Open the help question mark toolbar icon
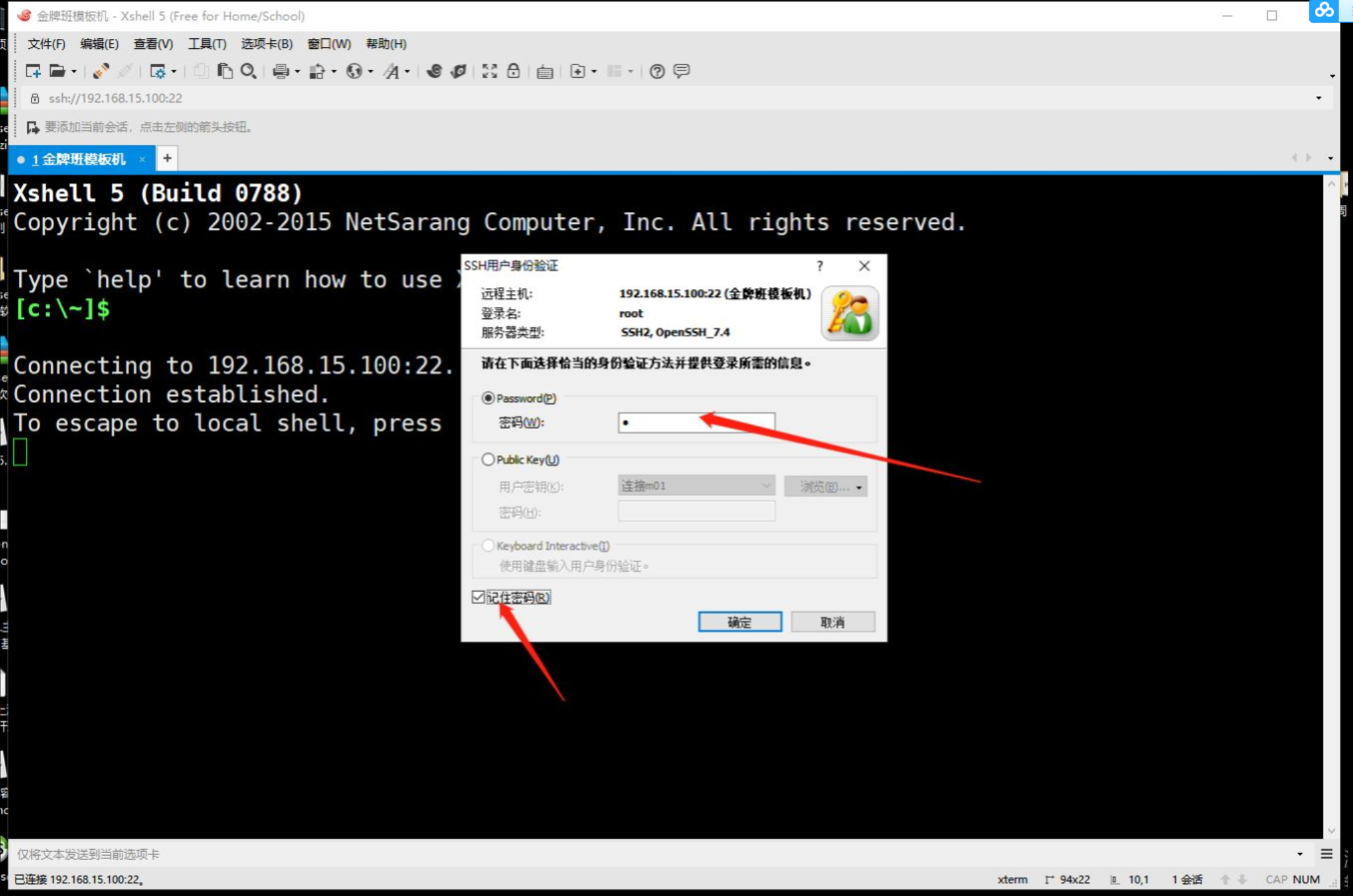The height and width of the screenshot is (896, 1353). (x=656, y=71)
